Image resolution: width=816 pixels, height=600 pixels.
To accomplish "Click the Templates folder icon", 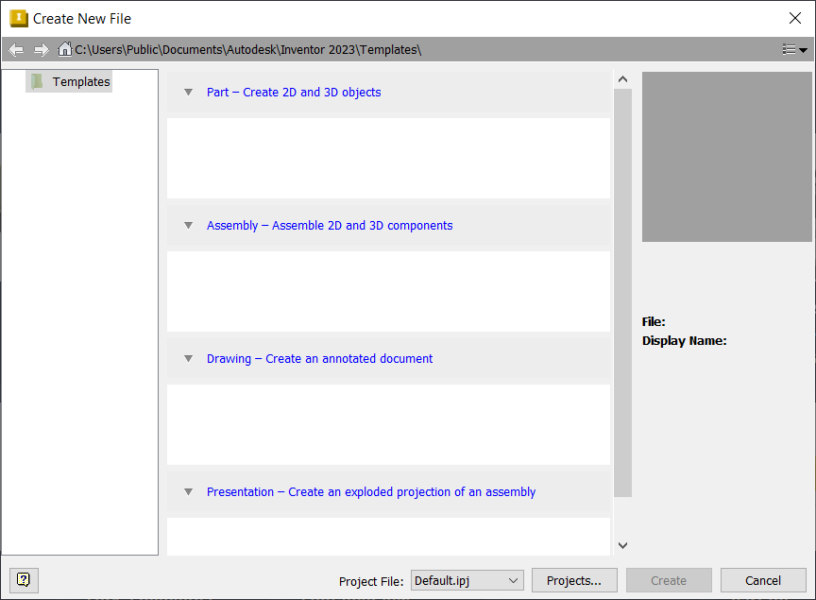I will click(37, 81).
